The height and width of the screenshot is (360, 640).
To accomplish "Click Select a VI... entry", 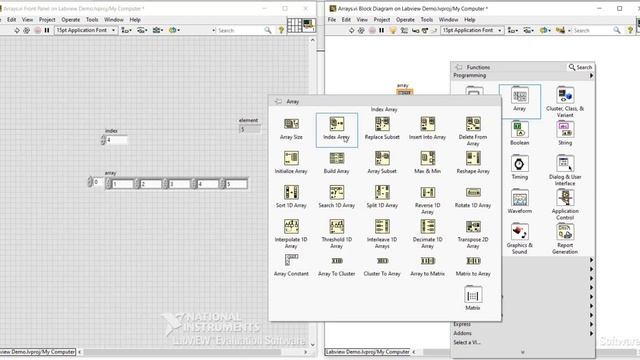I will tap(467, 342).
